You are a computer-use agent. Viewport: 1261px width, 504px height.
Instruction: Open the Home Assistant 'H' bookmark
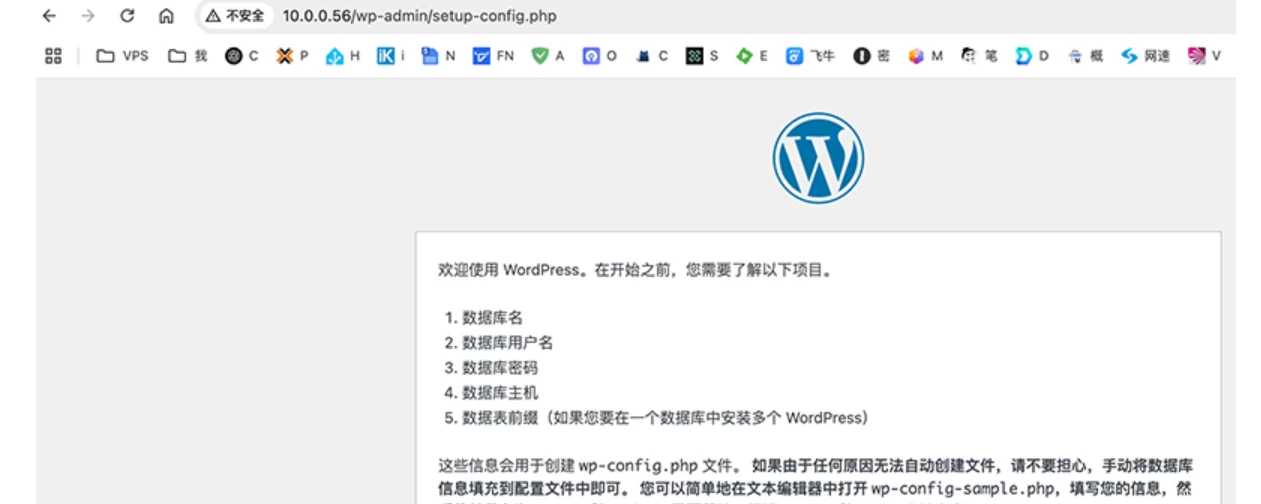point(343,56)
